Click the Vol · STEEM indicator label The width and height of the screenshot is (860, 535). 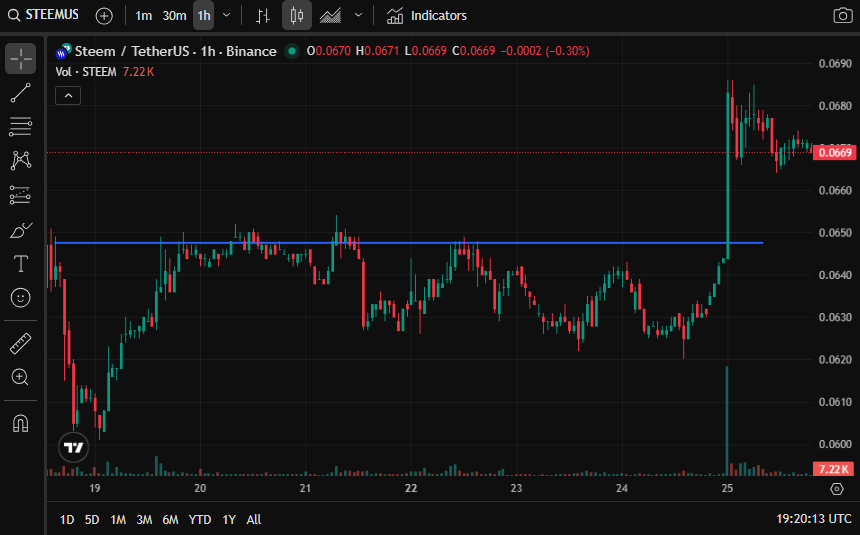tap(86, 72)
